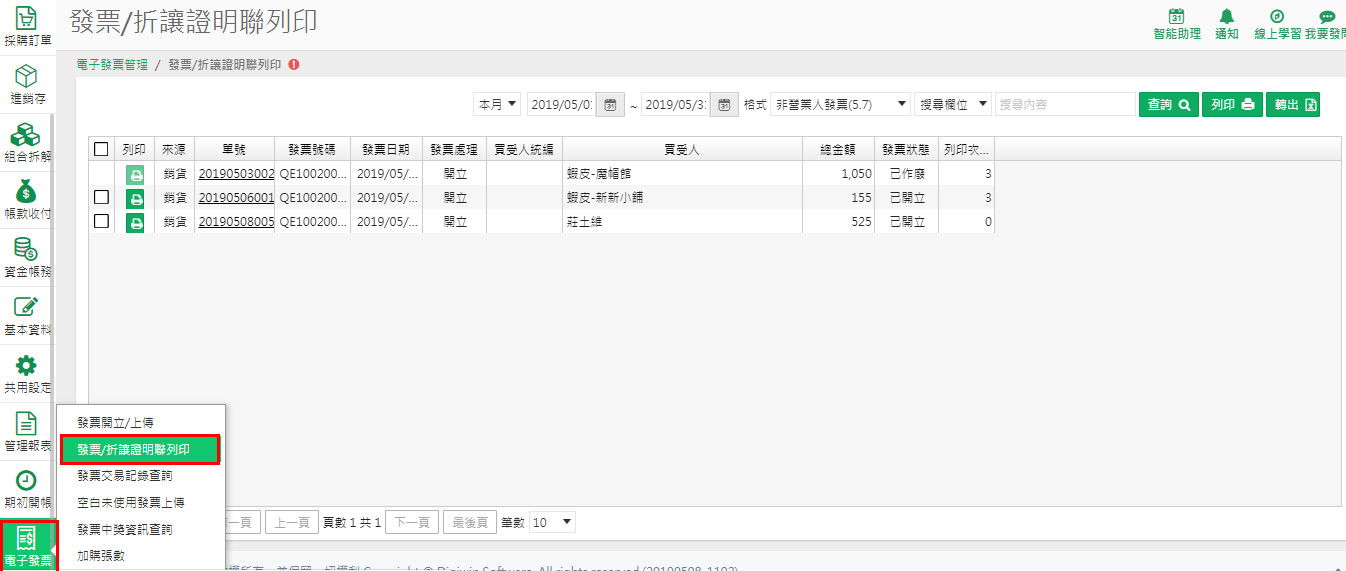The height and width of the screenshot is (571, 1346).
Task: Open the 我要發問 ask a question icon
Action: click(1325, 24)
